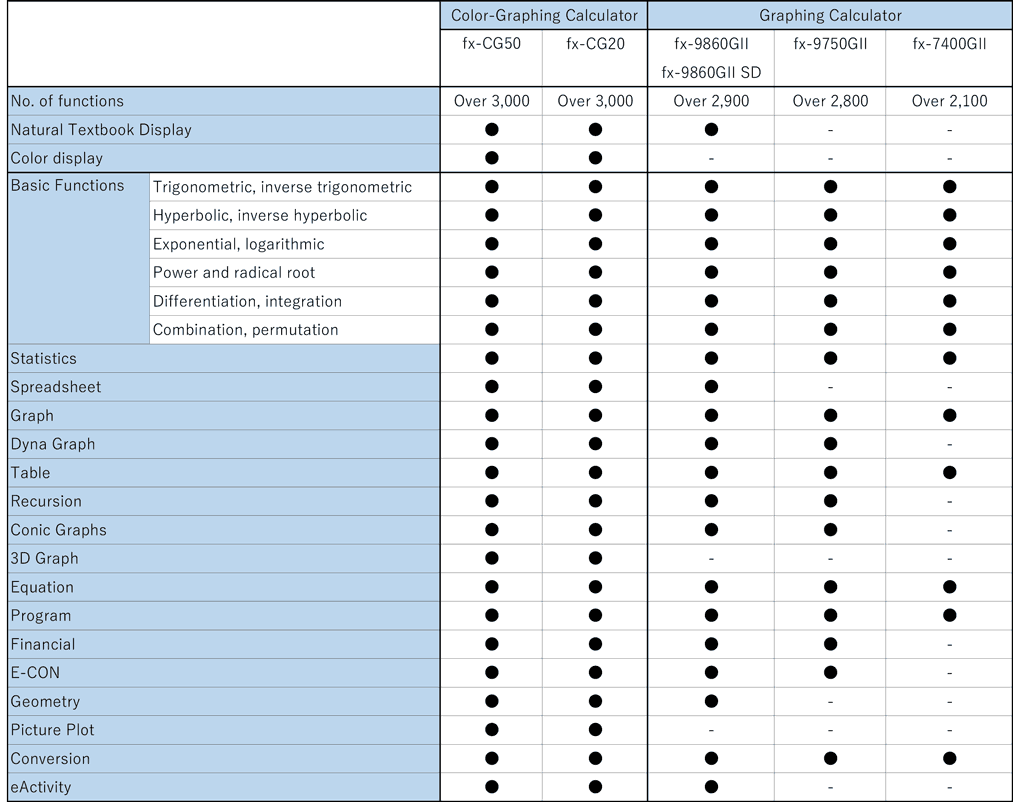The width and height of the screenshot is (1013, 802).
Task: Click the Dyna Graph dot for fx-9750GII
Action: pyautogui.click(x=830, y=444)
